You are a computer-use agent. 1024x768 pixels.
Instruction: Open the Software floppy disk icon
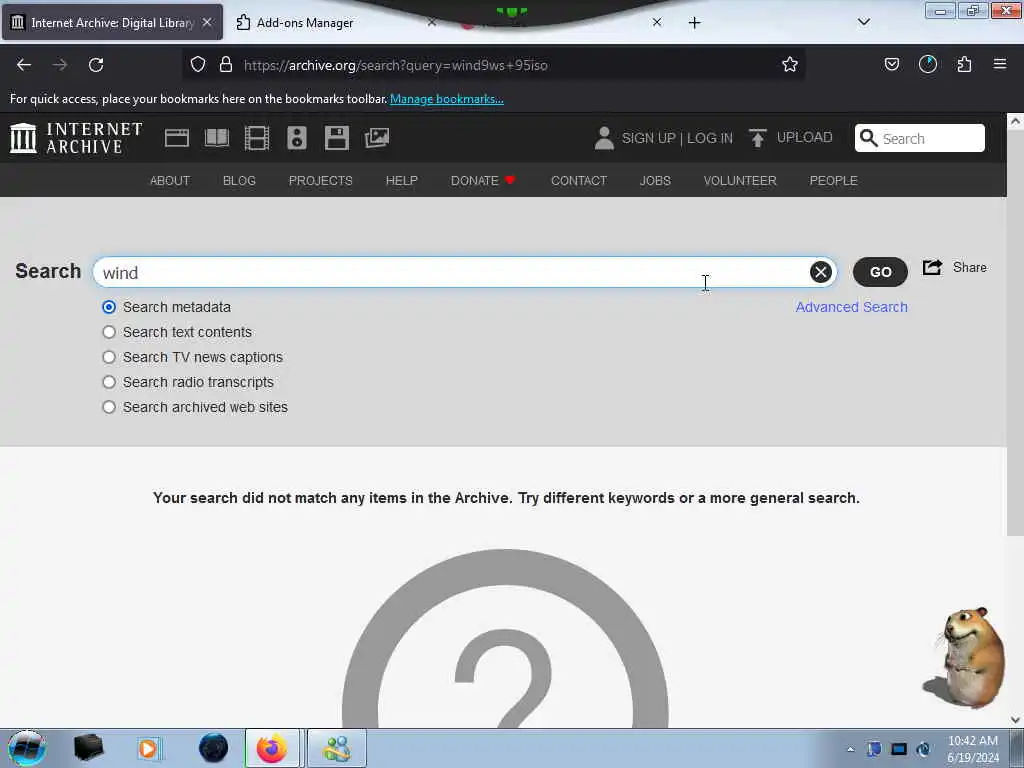tap(337, 138)
